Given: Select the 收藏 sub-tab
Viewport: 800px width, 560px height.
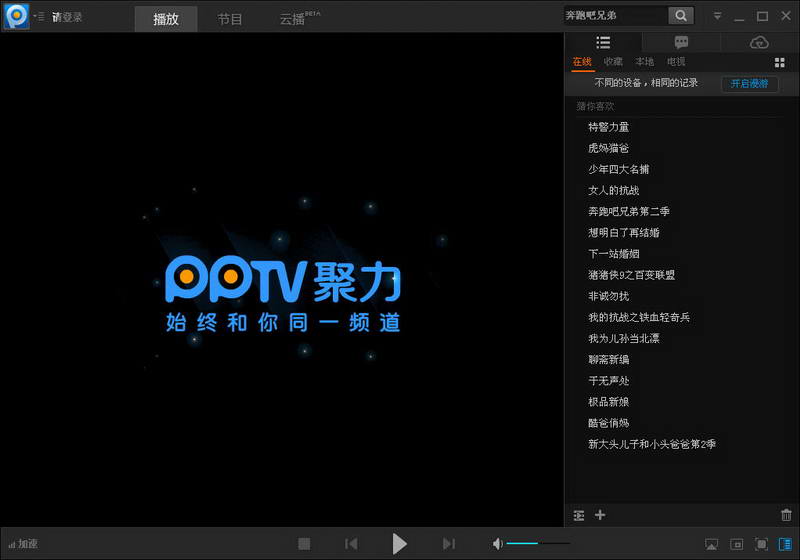Looking at the screenshot, I should click(x=613, y=62).
